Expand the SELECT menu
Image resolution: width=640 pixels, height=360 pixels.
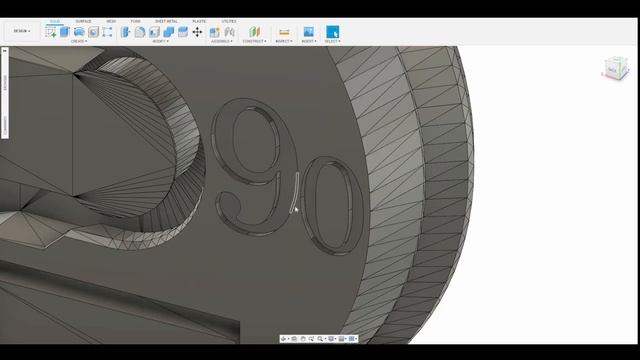[333, 41]
